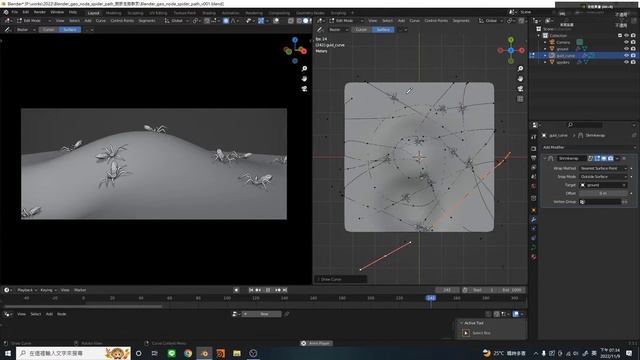This screenshot has height=360, width=640.
Task: Switch to UV Editing workspace tab
Action: click(158, 13)
